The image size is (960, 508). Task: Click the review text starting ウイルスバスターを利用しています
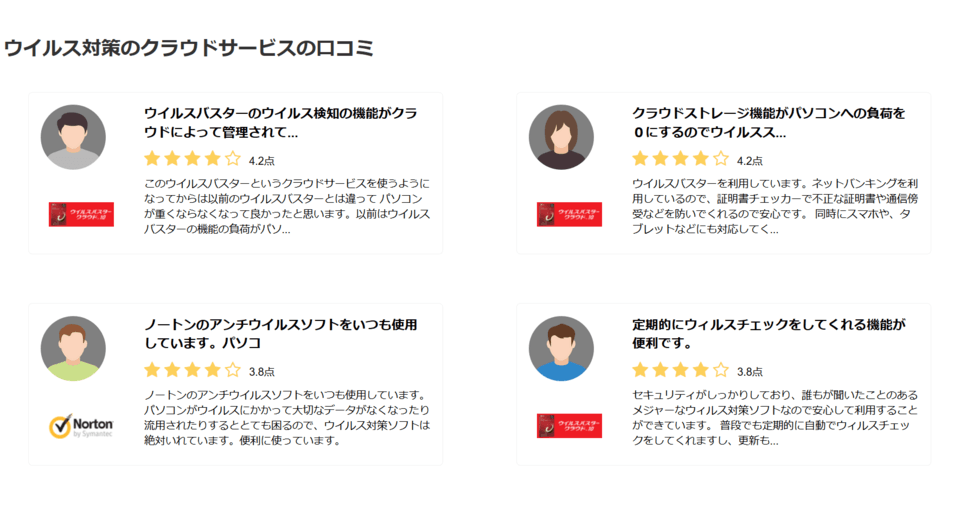775,206
